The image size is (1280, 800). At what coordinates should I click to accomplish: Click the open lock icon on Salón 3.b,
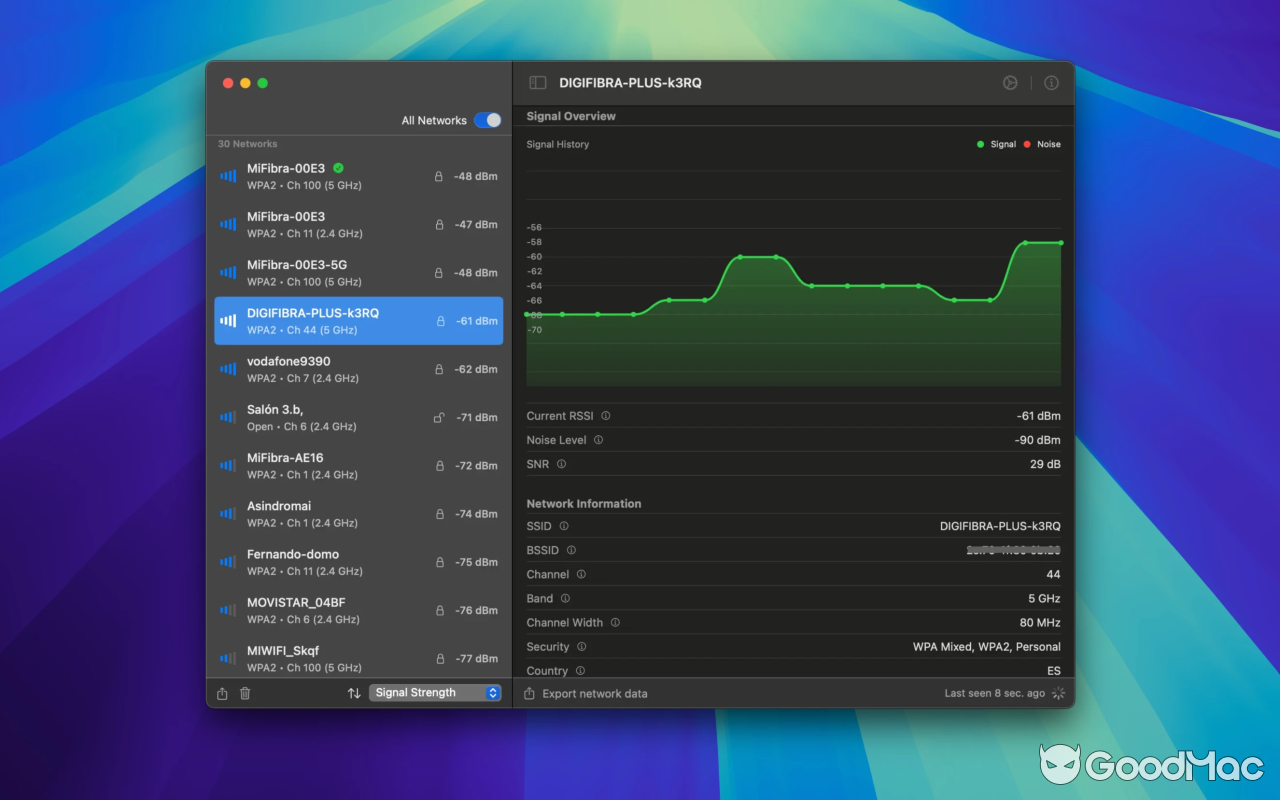coord(438,417)
